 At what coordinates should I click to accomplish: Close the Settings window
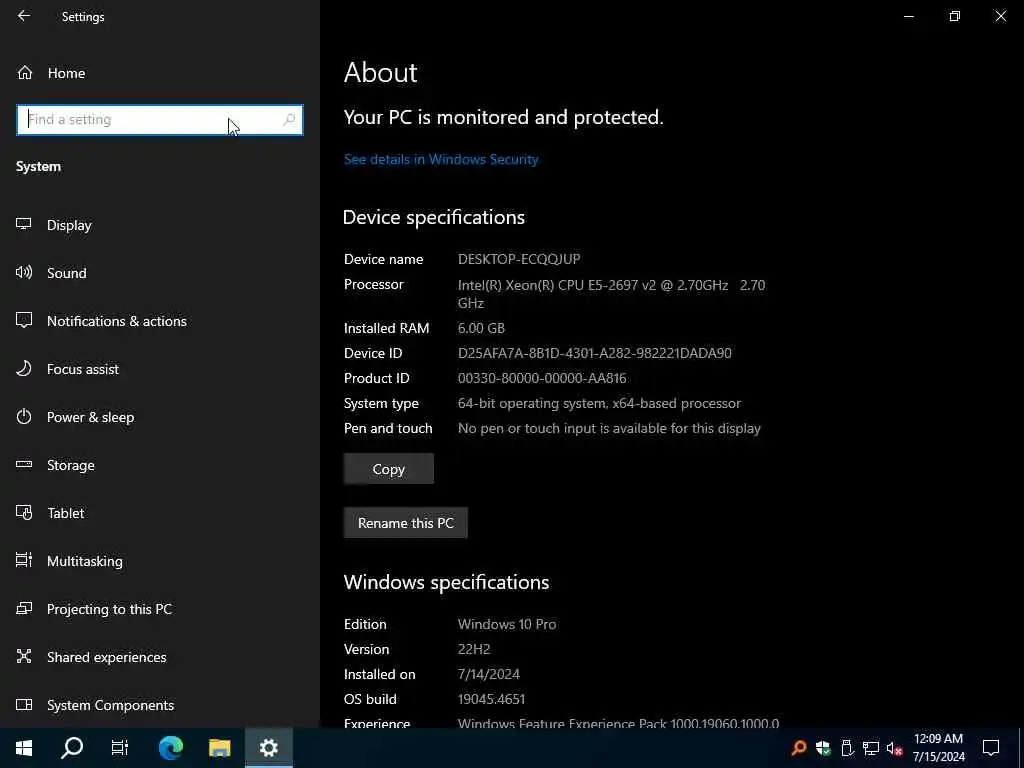pyautogui.click(x=1000, y=16)
